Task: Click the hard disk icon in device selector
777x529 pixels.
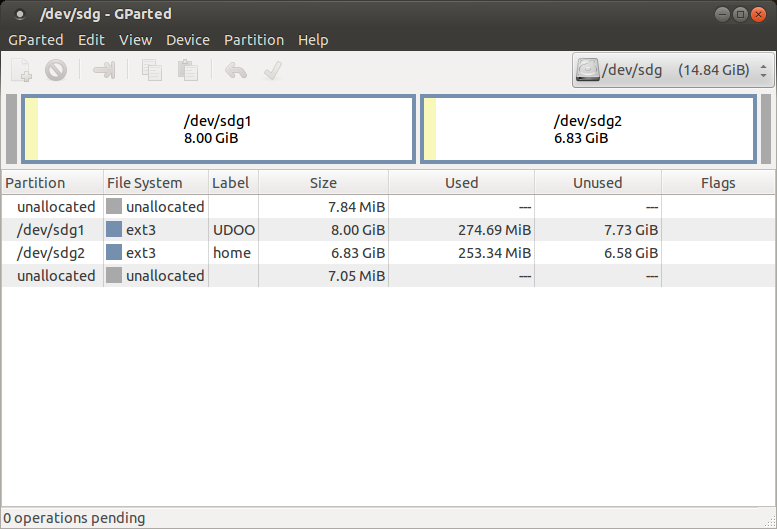Action: click(x=587, y=71)
